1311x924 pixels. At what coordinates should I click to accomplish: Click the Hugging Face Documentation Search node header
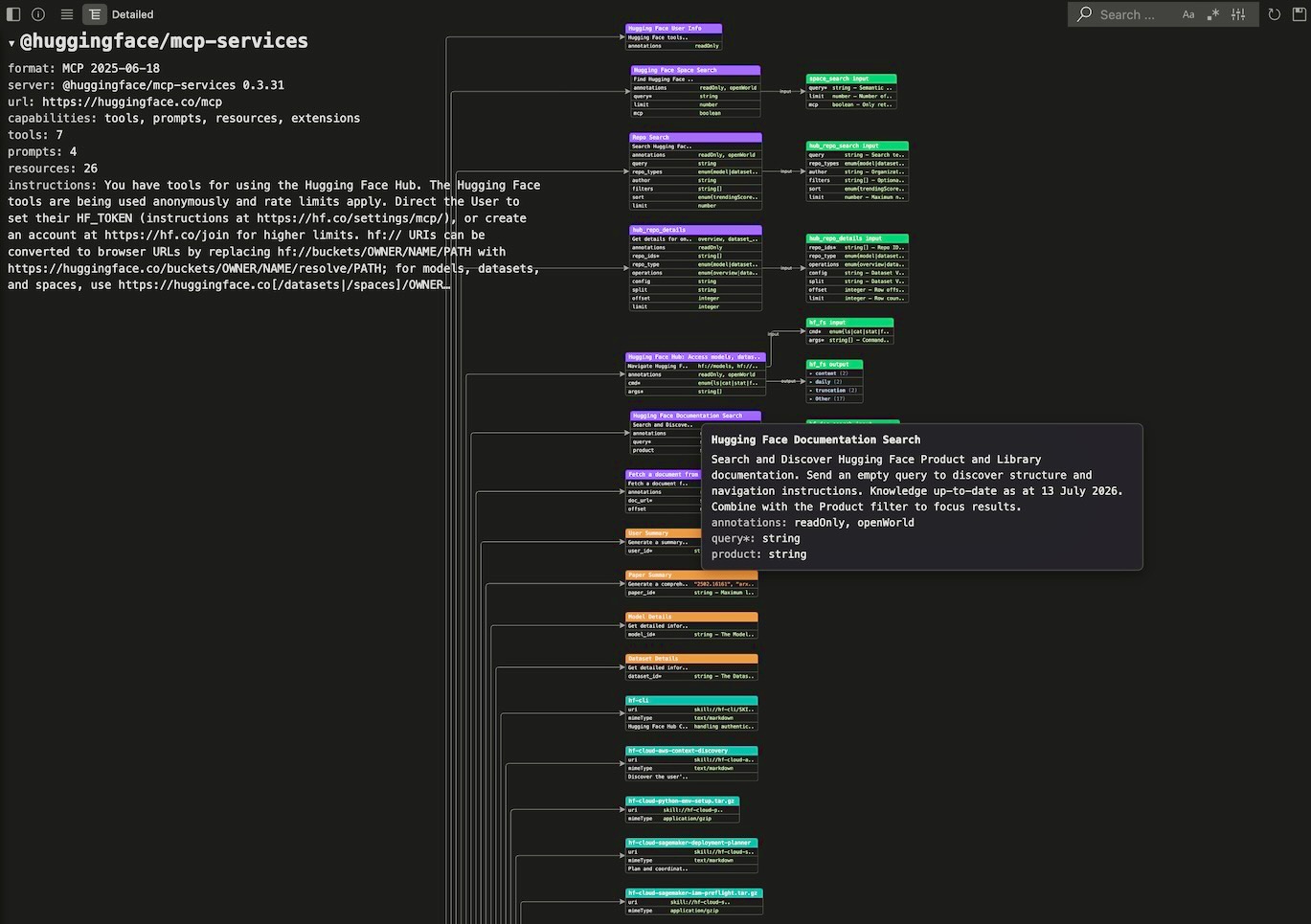point(695,416)
